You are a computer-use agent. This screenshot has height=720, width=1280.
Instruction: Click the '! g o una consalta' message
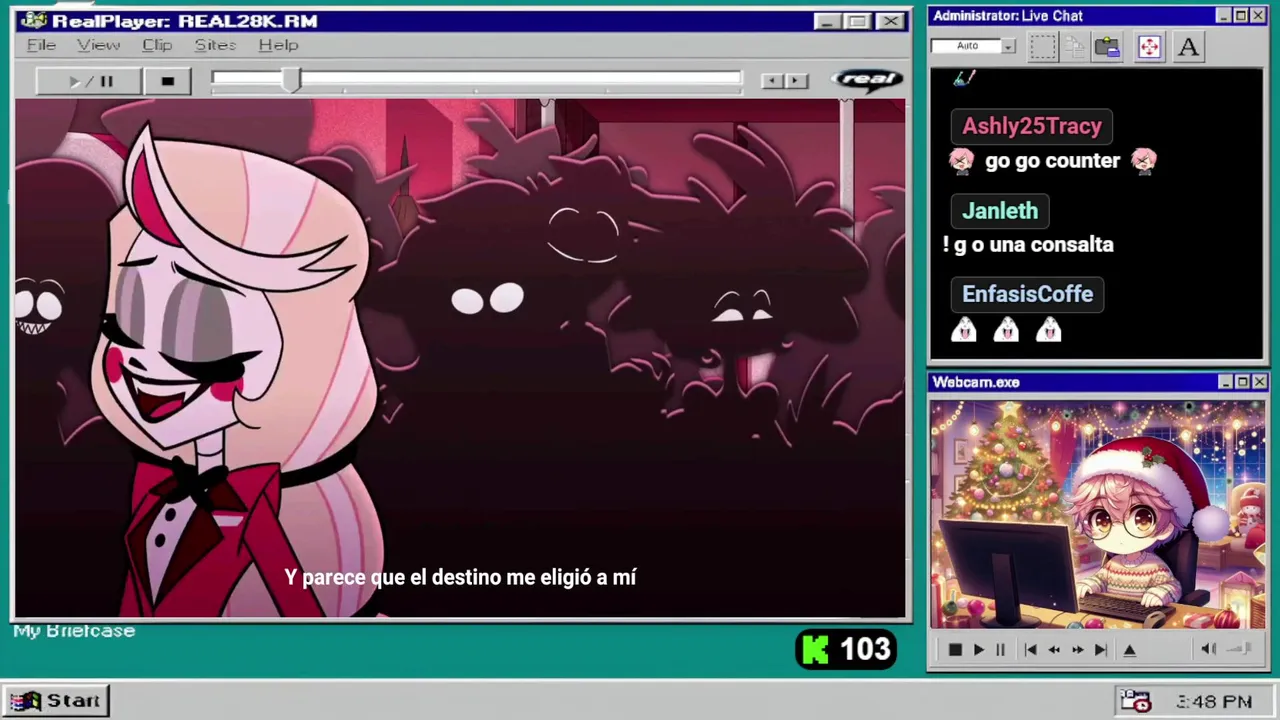click(1028, 245)
